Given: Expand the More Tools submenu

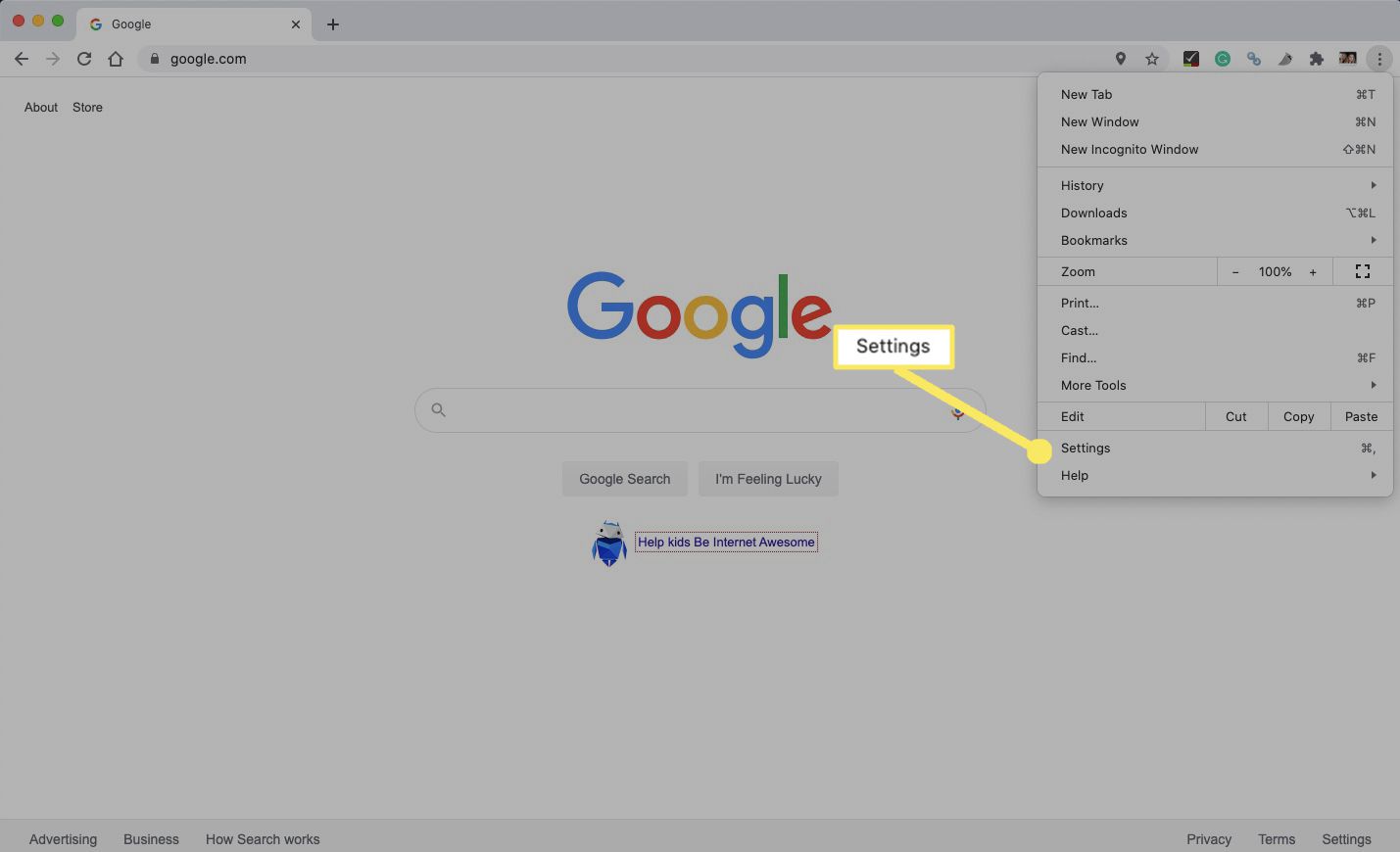Looking at the screenshot, I should pyautogui.click(x=1215, y=385).
